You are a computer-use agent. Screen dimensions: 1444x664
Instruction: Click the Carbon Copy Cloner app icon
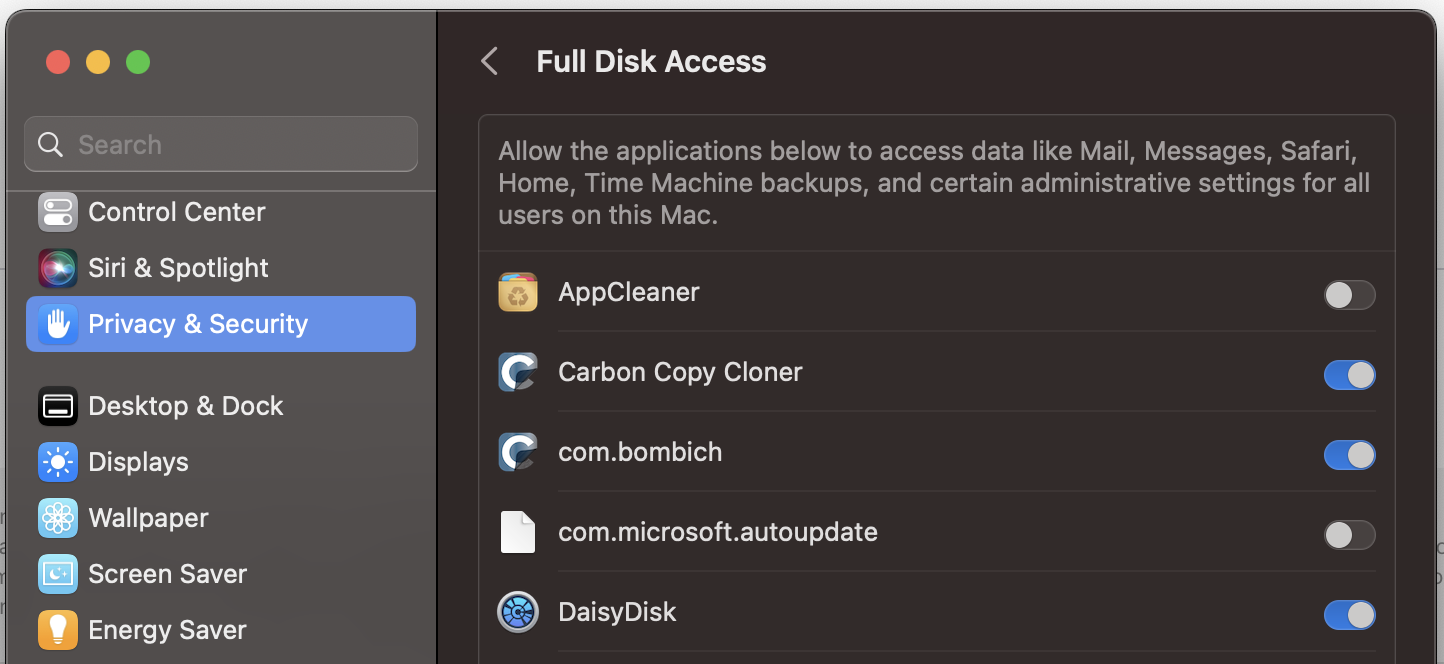click(x=518, y=372)
